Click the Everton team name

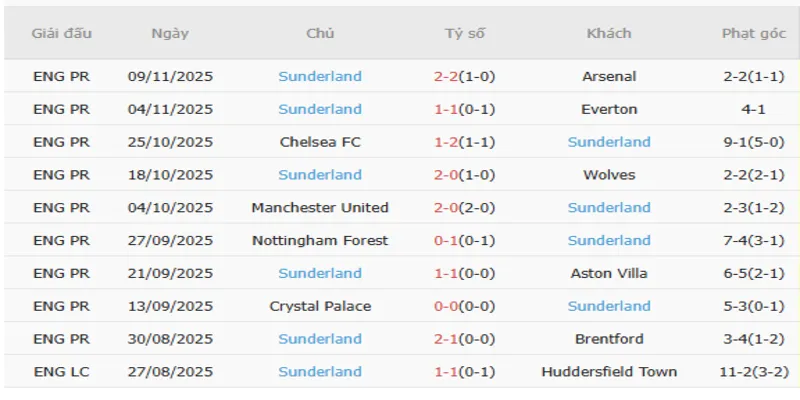point(609,109)
